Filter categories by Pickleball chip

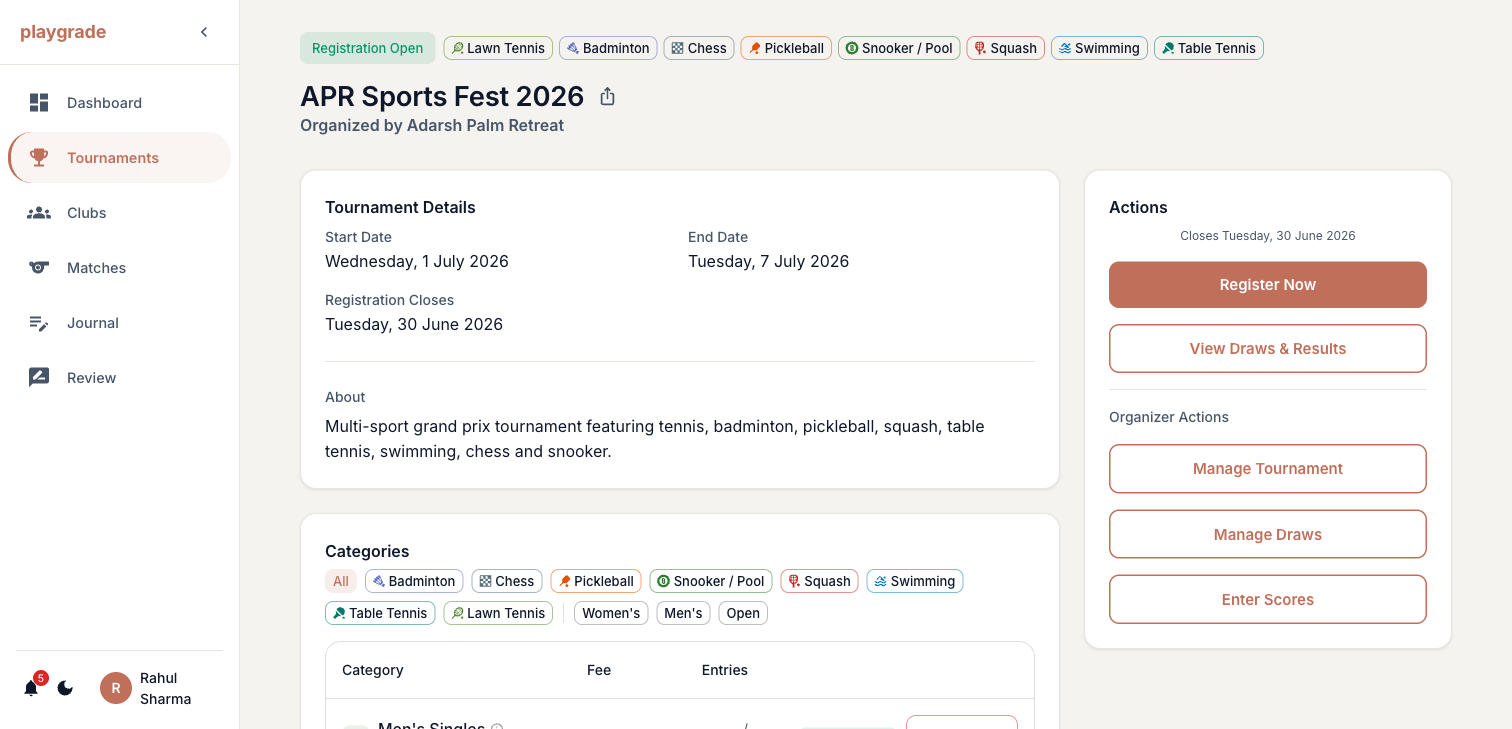pos(596,581)
